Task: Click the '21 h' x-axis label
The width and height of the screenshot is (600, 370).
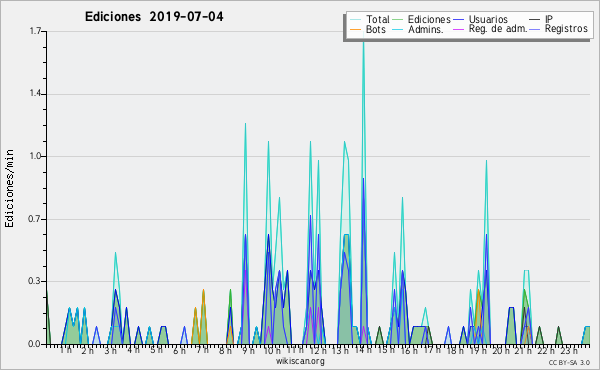Action: coord(523,351)
